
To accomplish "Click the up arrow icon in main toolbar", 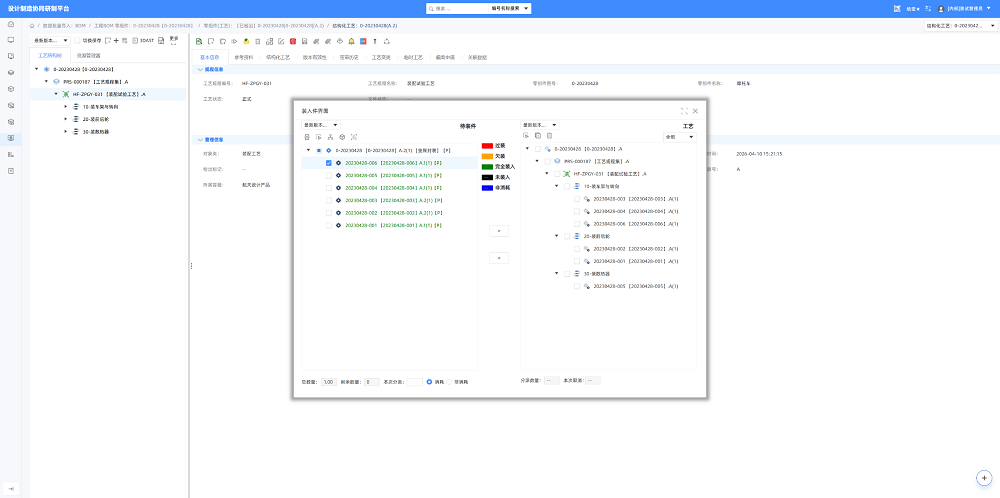I will click(374, 41).
